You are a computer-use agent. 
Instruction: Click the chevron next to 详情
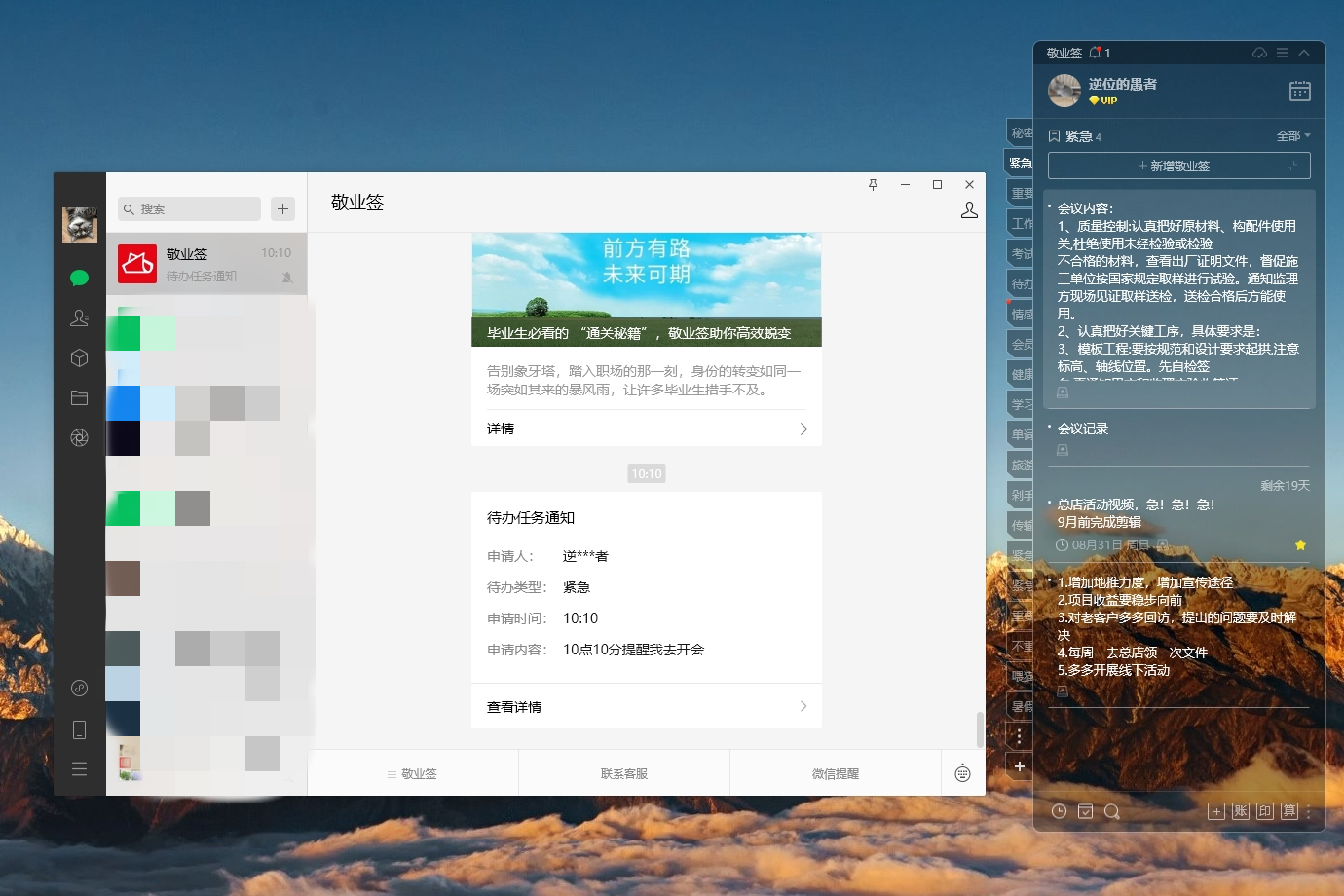coord(803,429)
